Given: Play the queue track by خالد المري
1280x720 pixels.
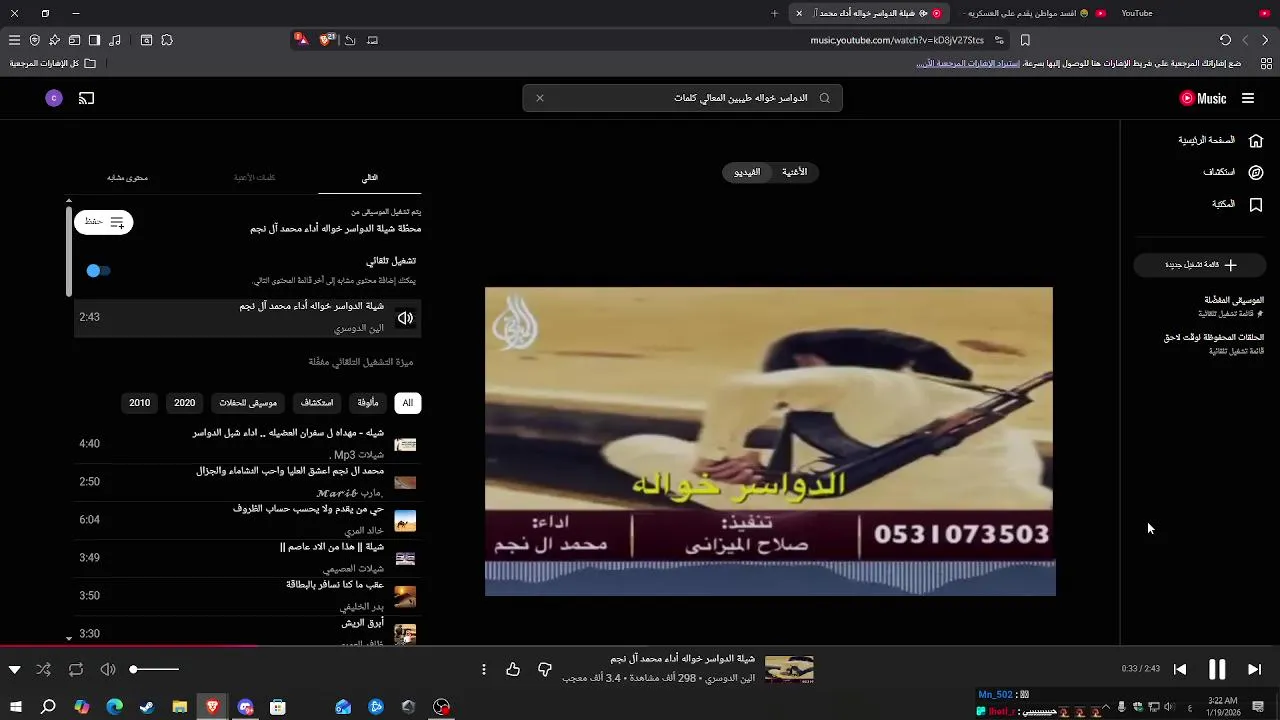Looking at the screenshot, I should [247, 520].
